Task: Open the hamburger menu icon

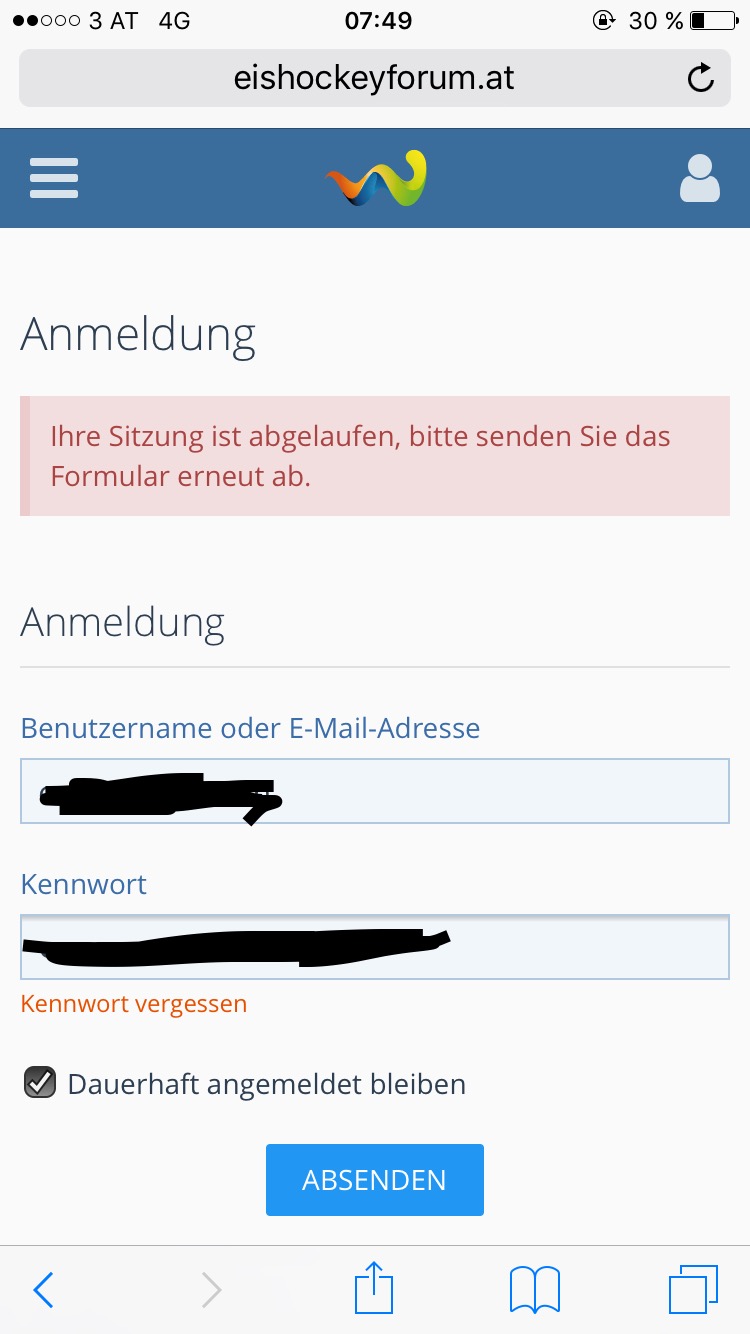Action: point(54,179)
